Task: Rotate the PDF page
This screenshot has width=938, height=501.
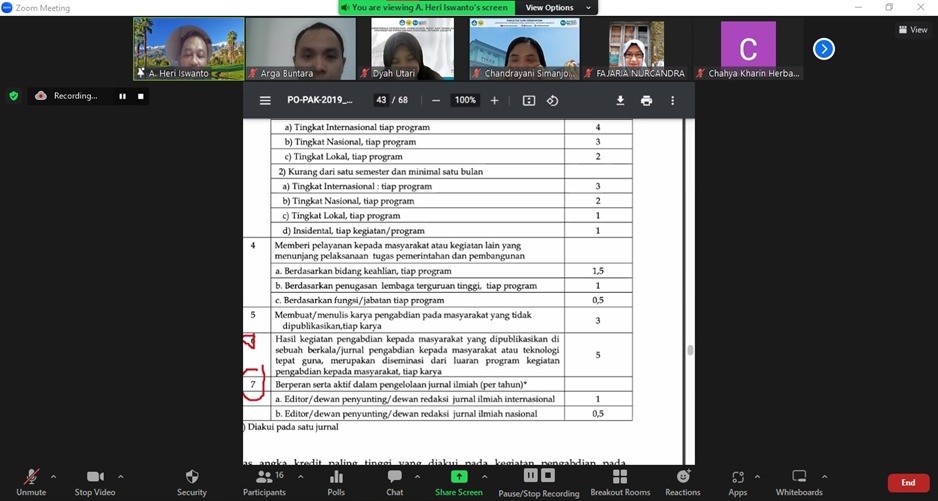Action: pyautogui.click(x=552, y=100)
